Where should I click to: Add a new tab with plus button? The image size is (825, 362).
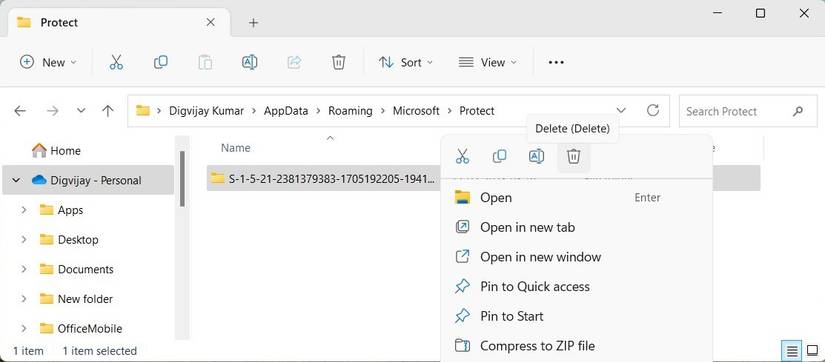[x=254, y=23]
